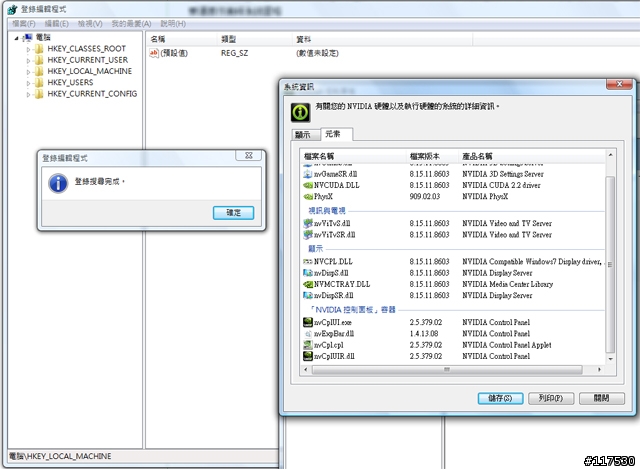This screenshot has width=640, height=469.
Task: Click the 檔案版本 column header
Action: click(433, 157)
